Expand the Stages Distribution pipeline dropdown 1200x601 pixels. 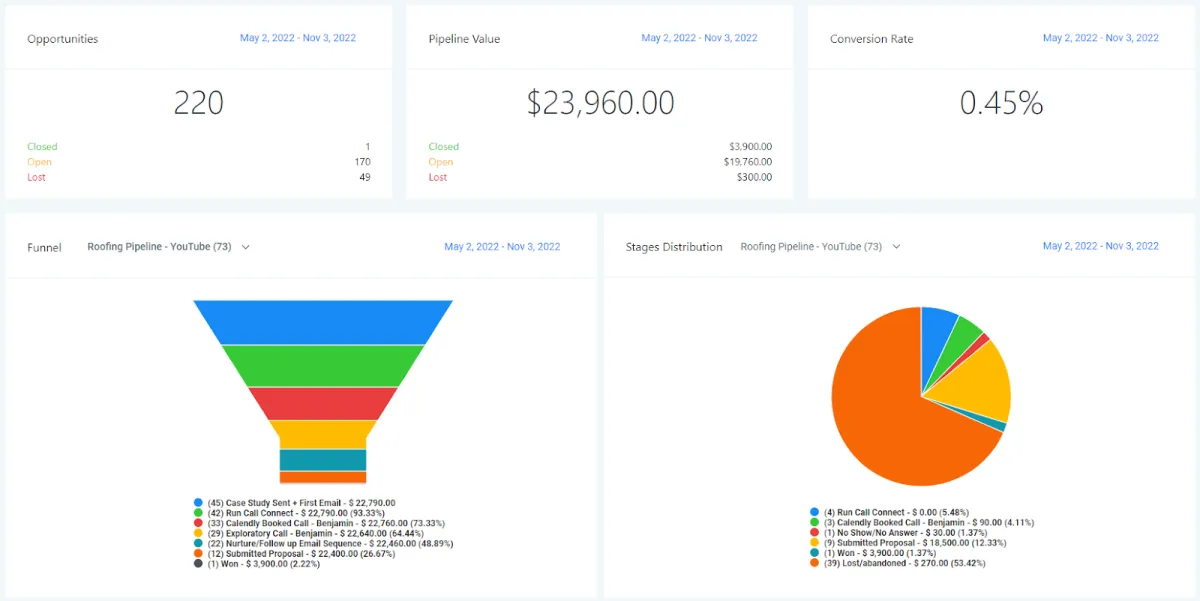(820, 247)
